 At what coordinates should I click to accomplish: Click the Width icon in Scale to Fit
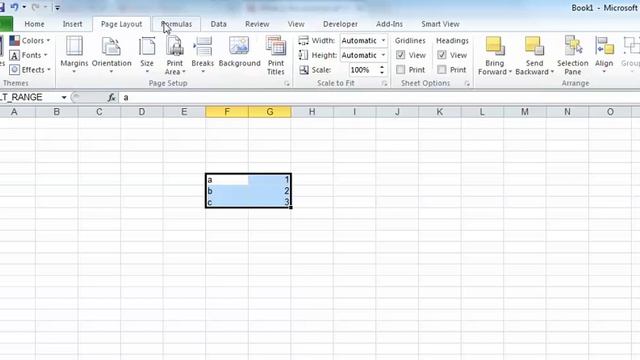(x=303, y=40)
